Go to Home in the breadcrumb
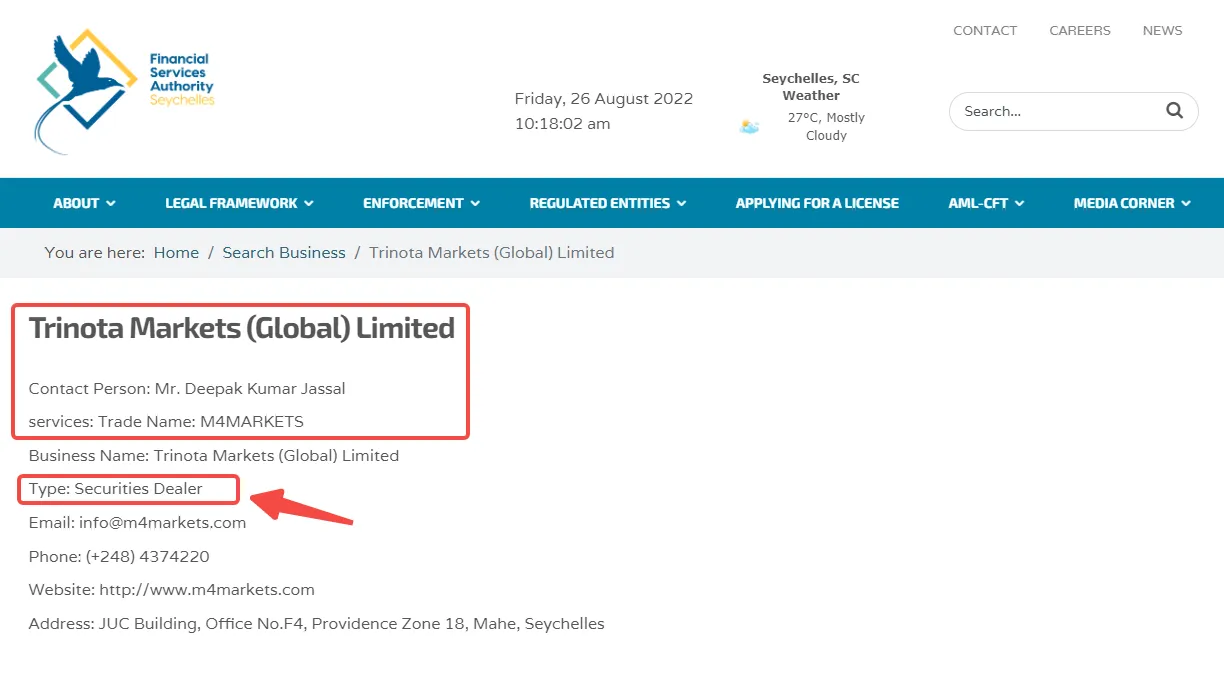The height and width of the screenshot is (673, 1224). [176, 253]
